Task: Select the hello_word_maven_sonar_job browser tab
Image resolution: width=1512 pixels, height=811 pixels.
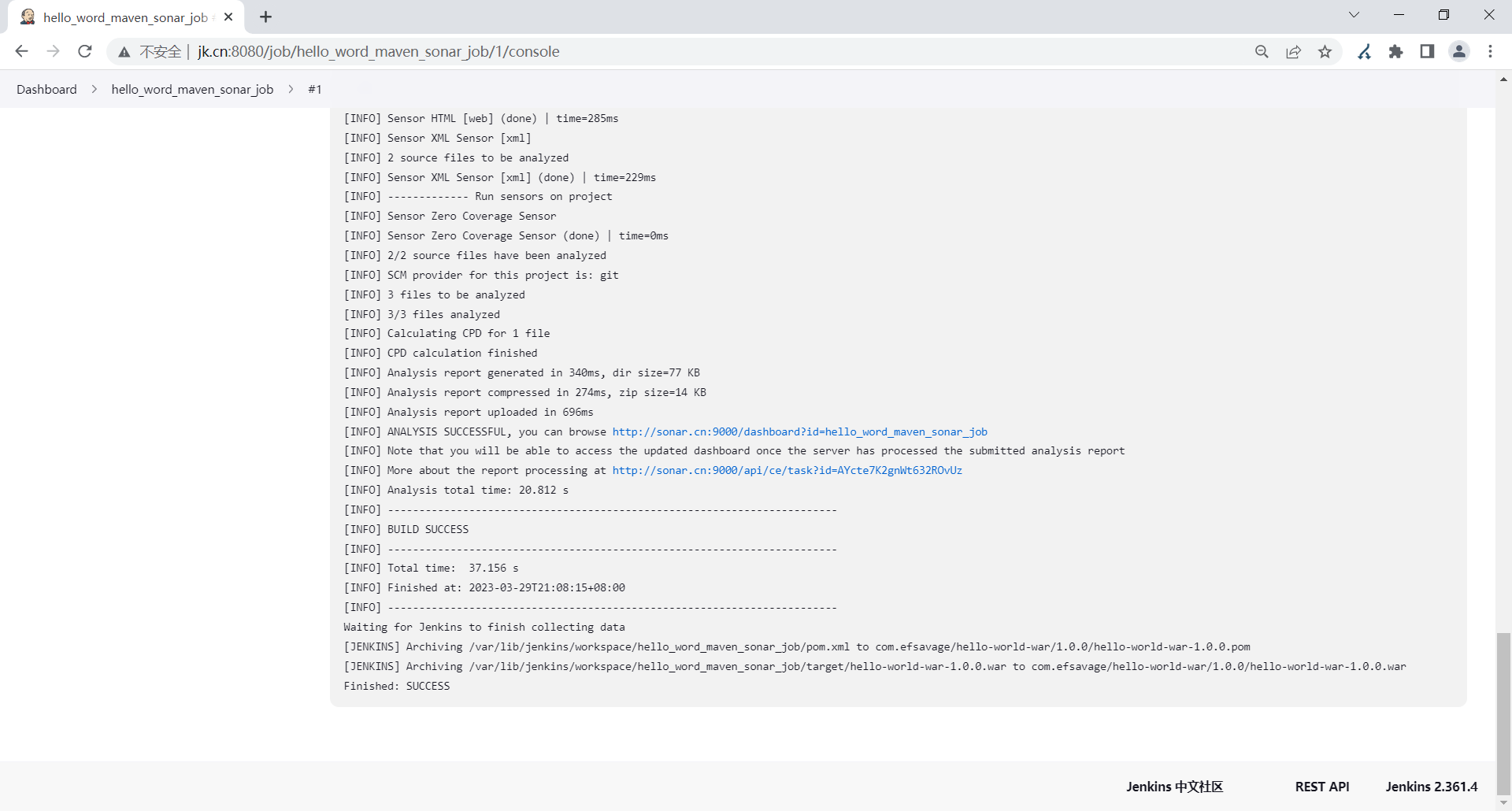Action: [x=126, y=17]
